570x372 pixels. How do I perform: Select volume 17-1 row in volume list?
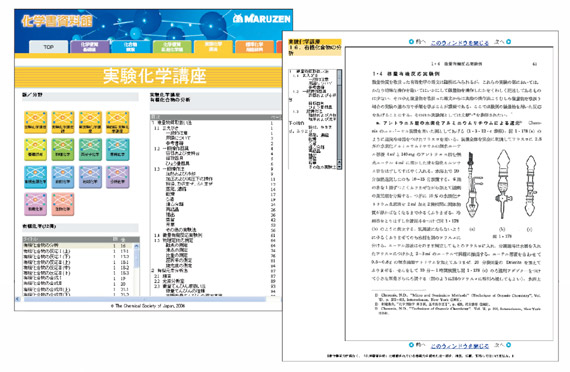coord(78,251)
